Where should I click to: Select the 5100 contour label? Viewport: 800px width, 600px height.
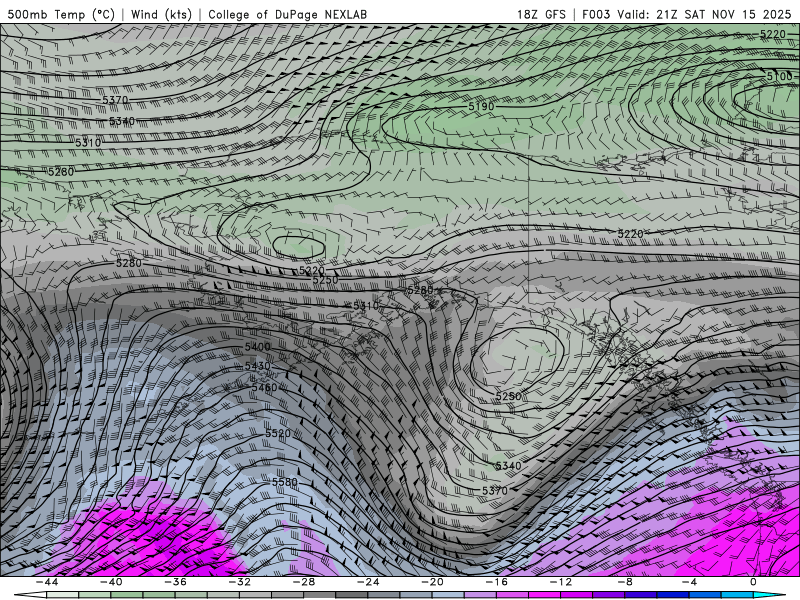pyautogui.click(x=780, y=77)
